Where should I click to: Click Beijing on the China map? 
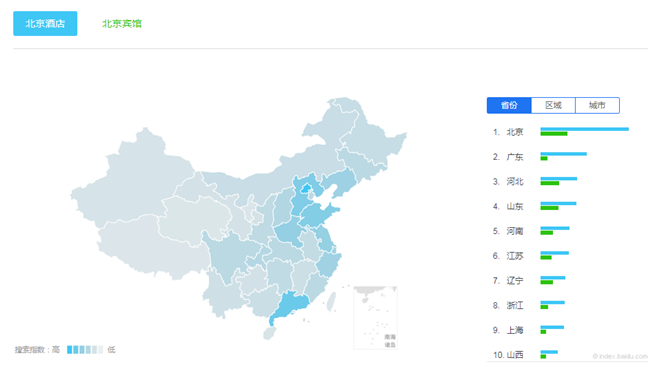click(x=306, y=189)
